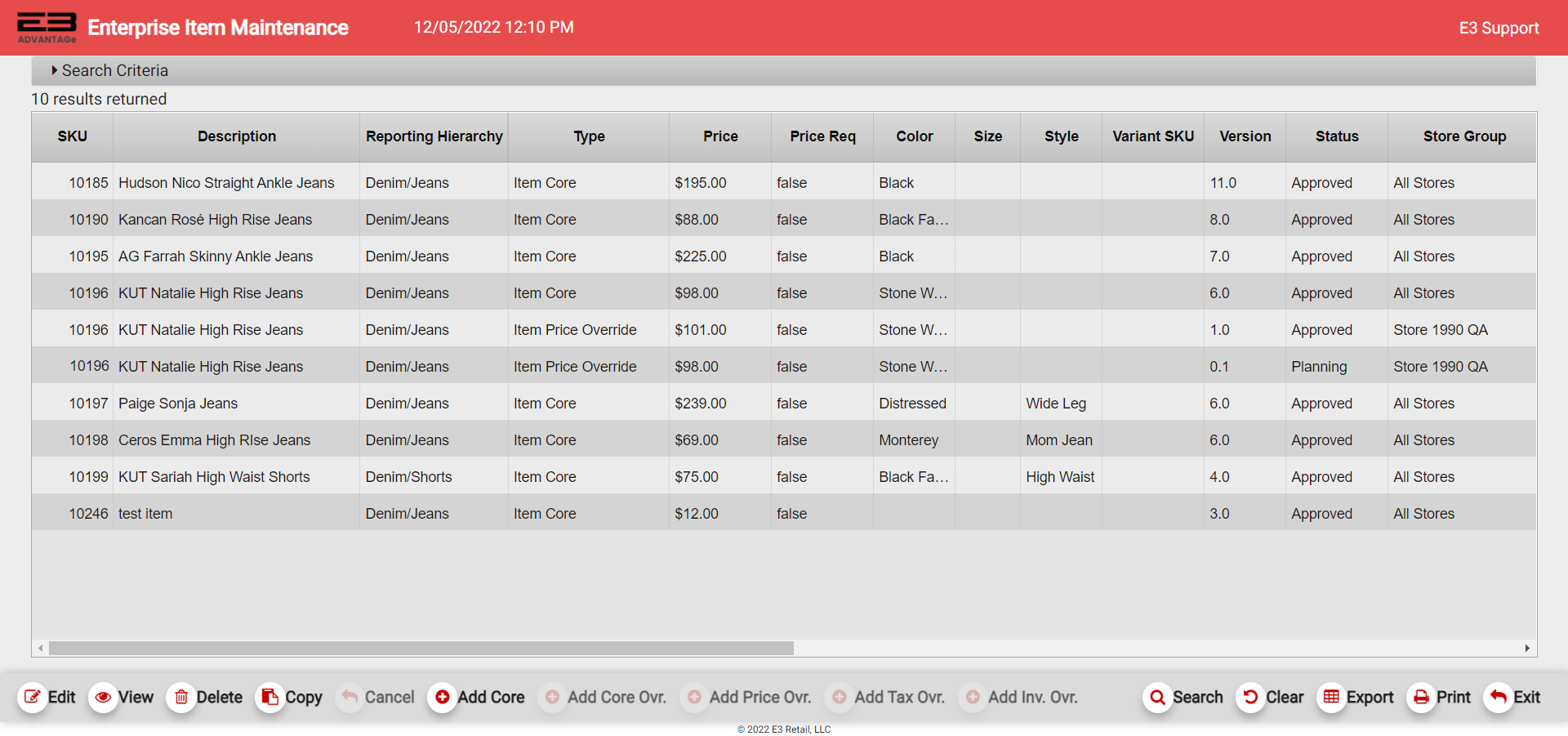Screen dimensions: 1568x736
Task: Click the Search magnifier icon
Action: pyautogui.click(x=1157, y=697)
